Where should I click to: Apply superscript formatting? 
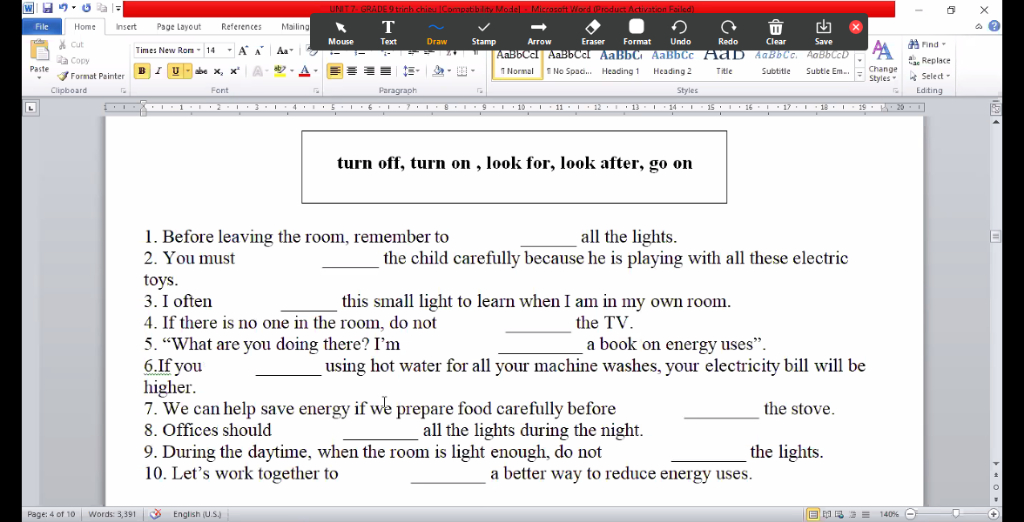234,71
